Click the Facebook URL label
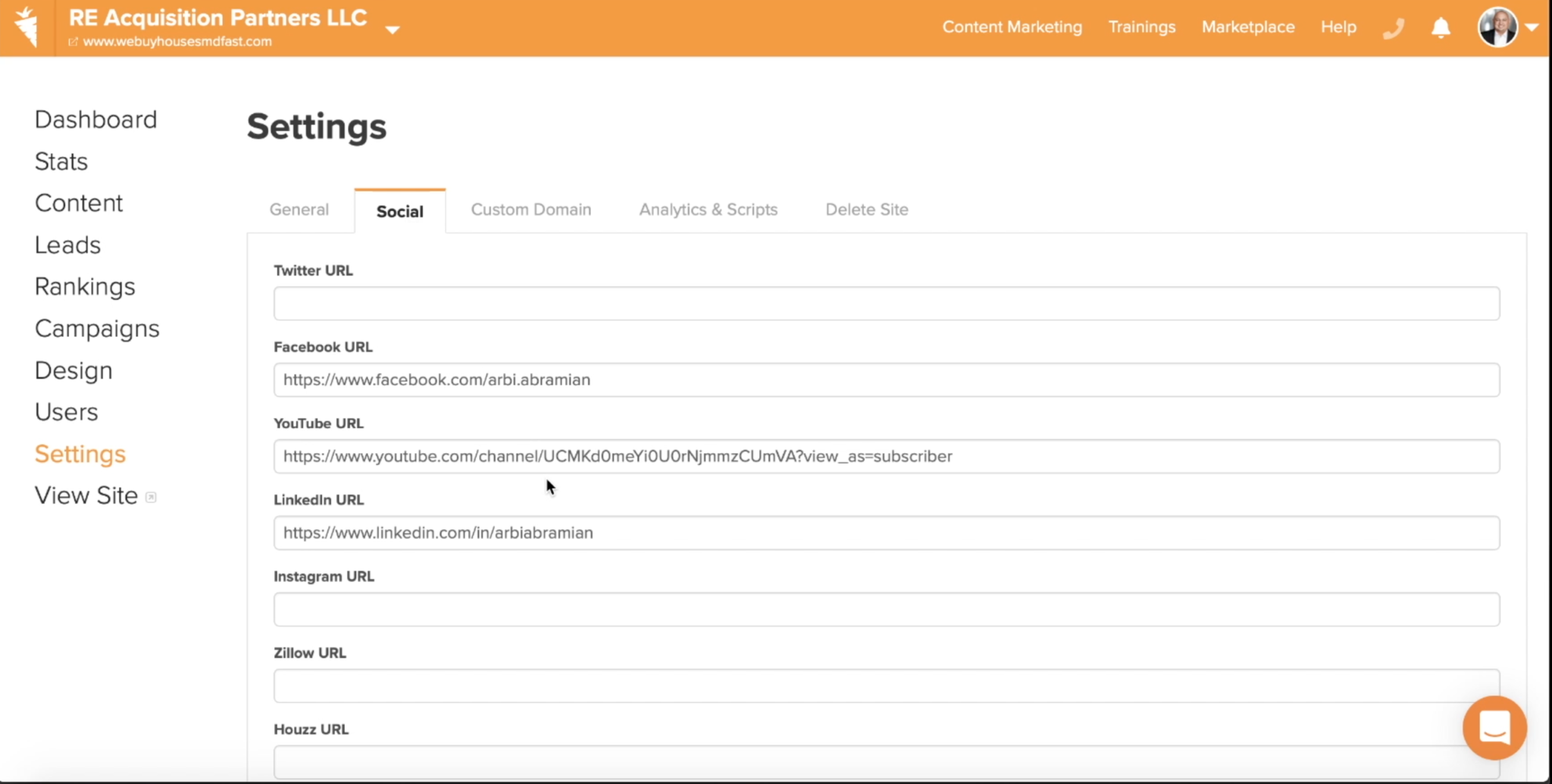Viewport: 1552px width, 784px height. point(323,347)
